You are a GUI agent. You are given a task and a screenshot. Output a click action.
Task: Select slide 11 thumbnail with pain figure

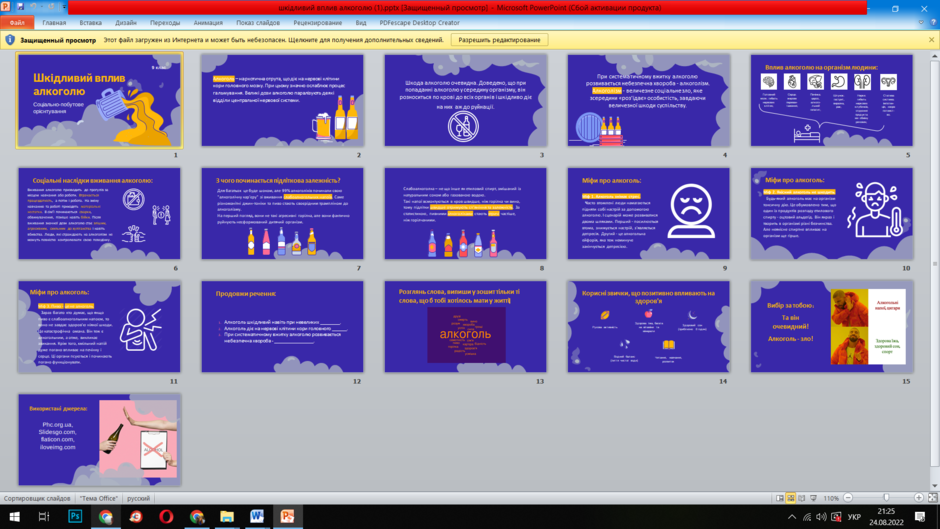[x=100, y=326]
